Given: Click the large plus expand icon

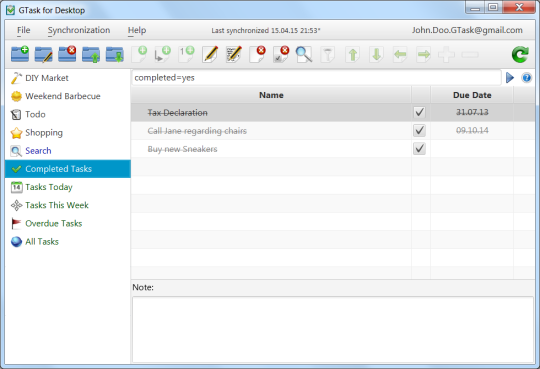Looking at the screenshot, I should coord(446,54).
